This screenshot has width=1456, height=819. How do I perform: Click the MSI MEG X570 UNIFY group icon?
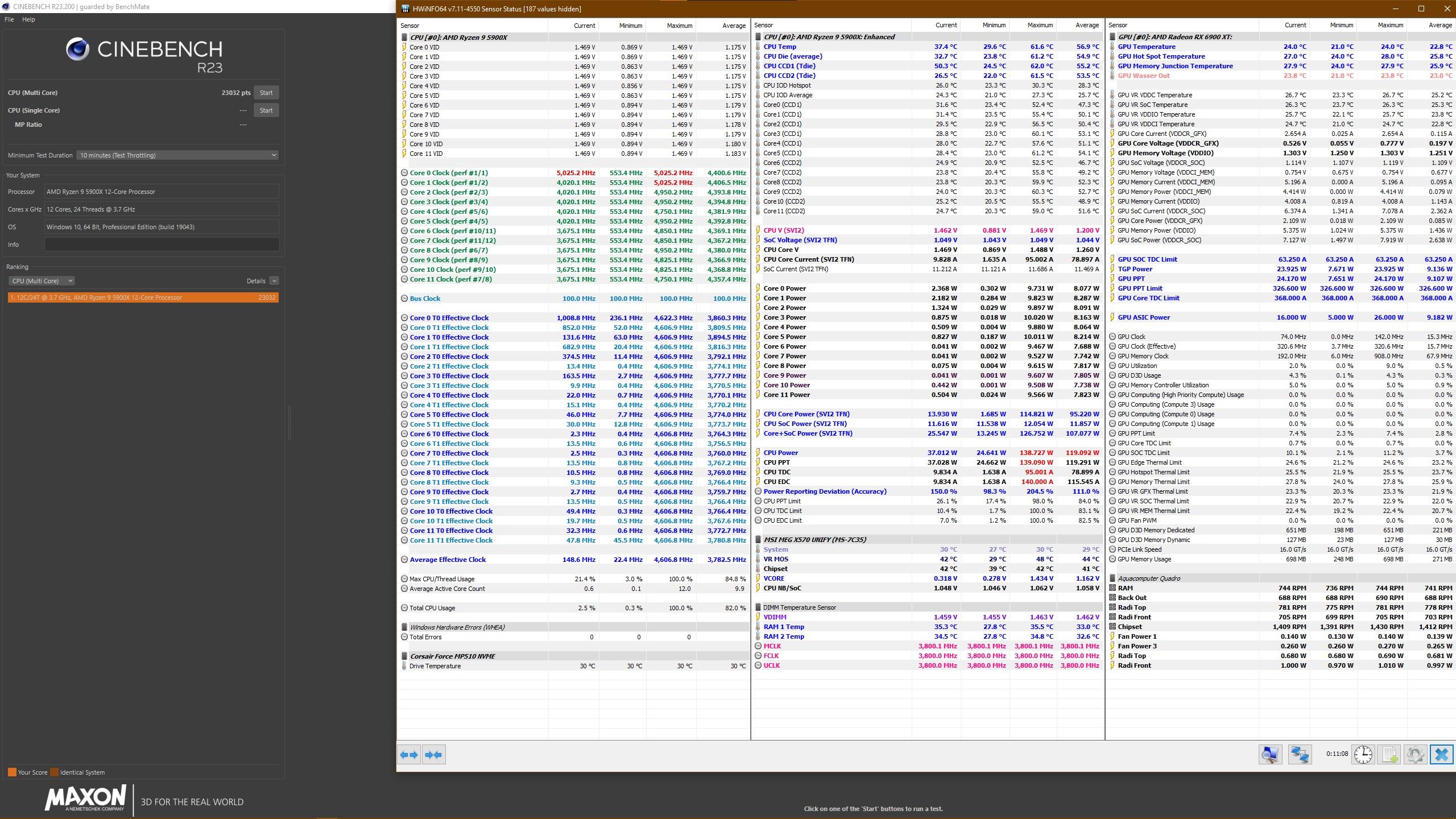point(758,540)
